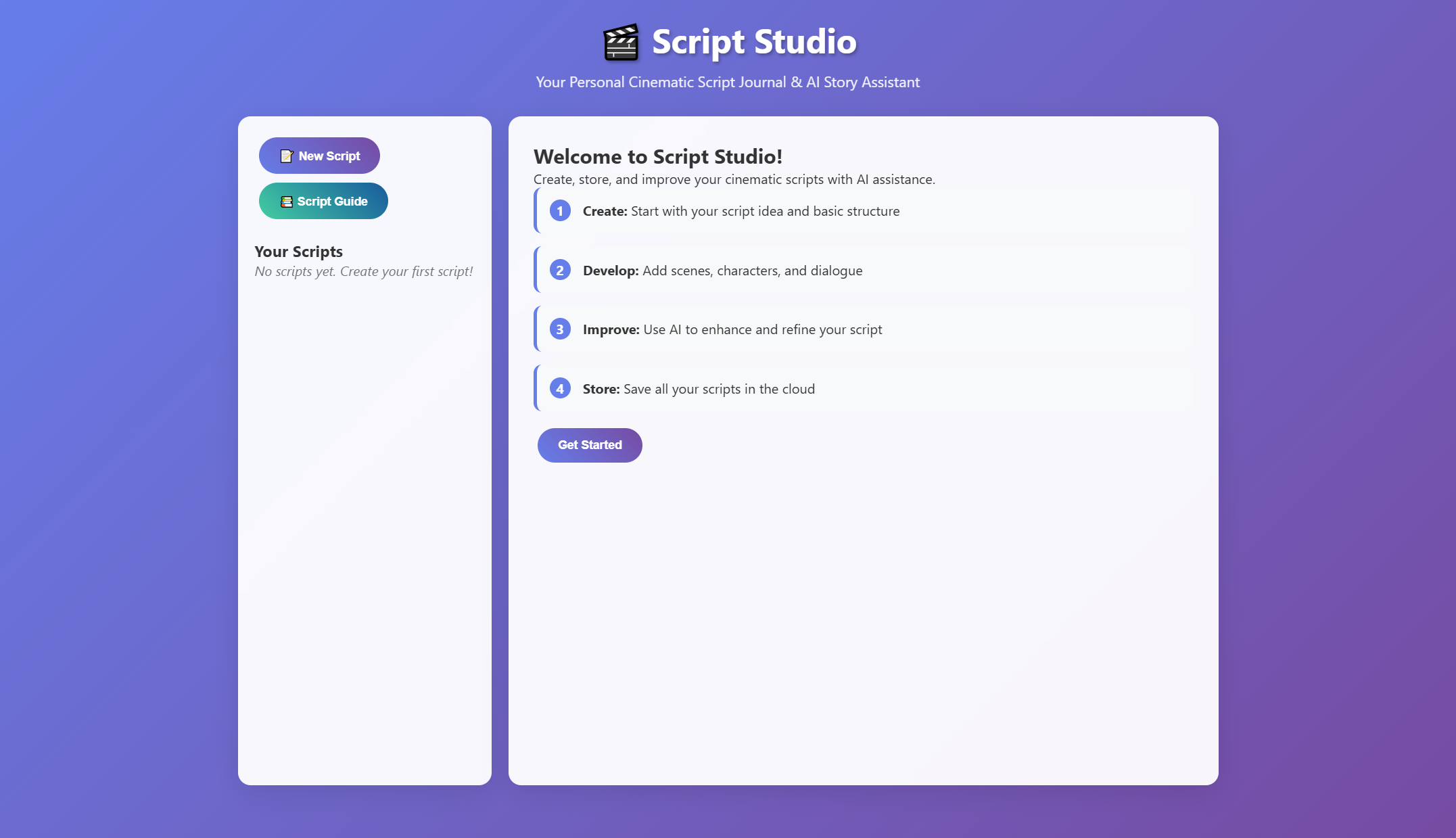The height and width of the screenshot is (838, 1456).
Task: Select the numbered circle for step 3 Improve
Action: pyautogui.click(x=559, y=329)
